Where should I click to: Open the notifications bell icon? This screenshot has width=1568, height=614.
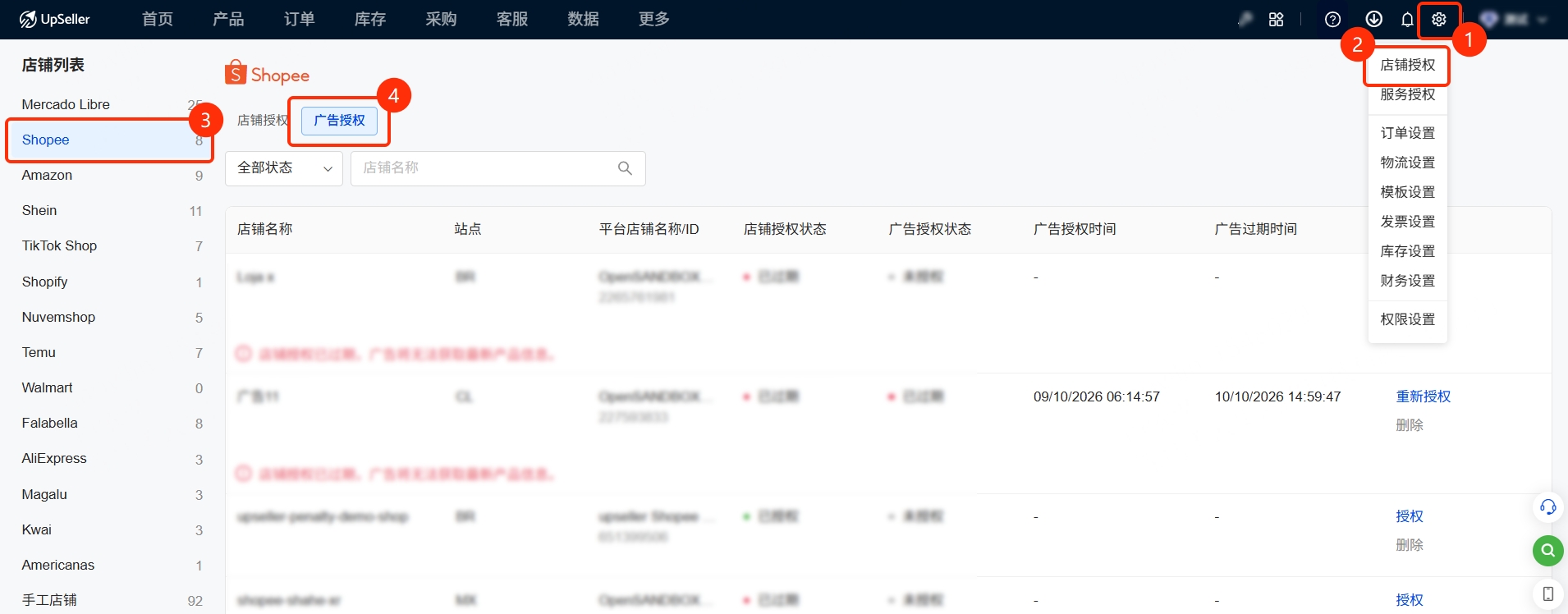1407,19
